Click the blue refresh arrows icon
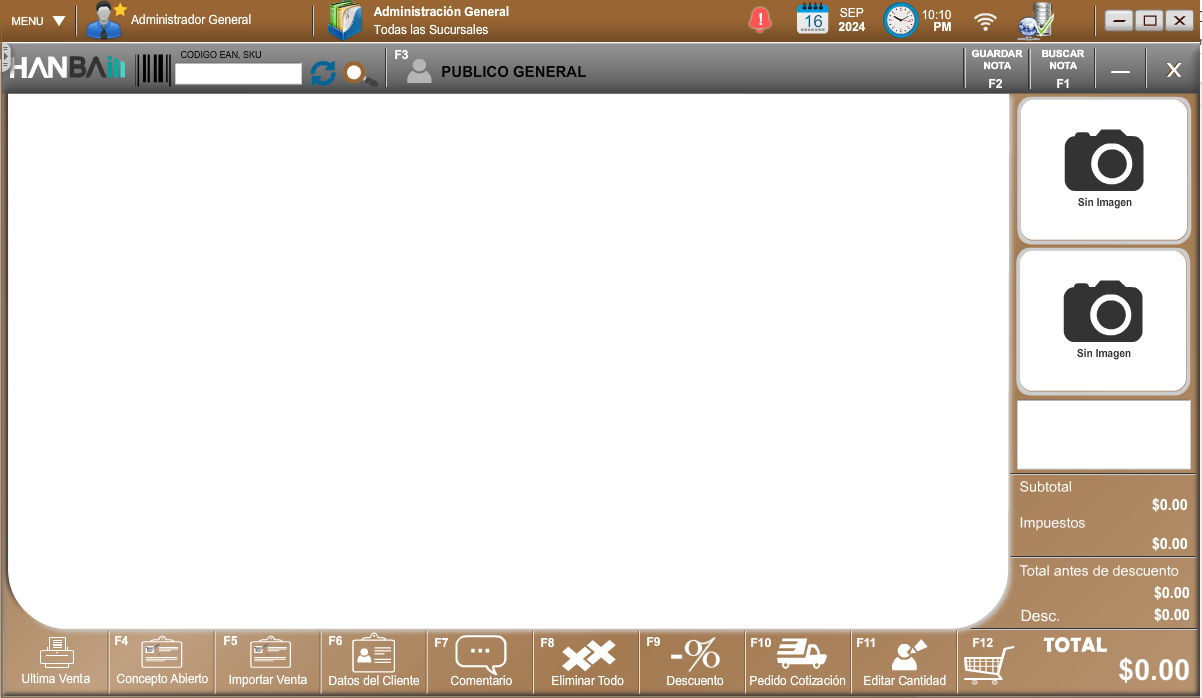 323,73
